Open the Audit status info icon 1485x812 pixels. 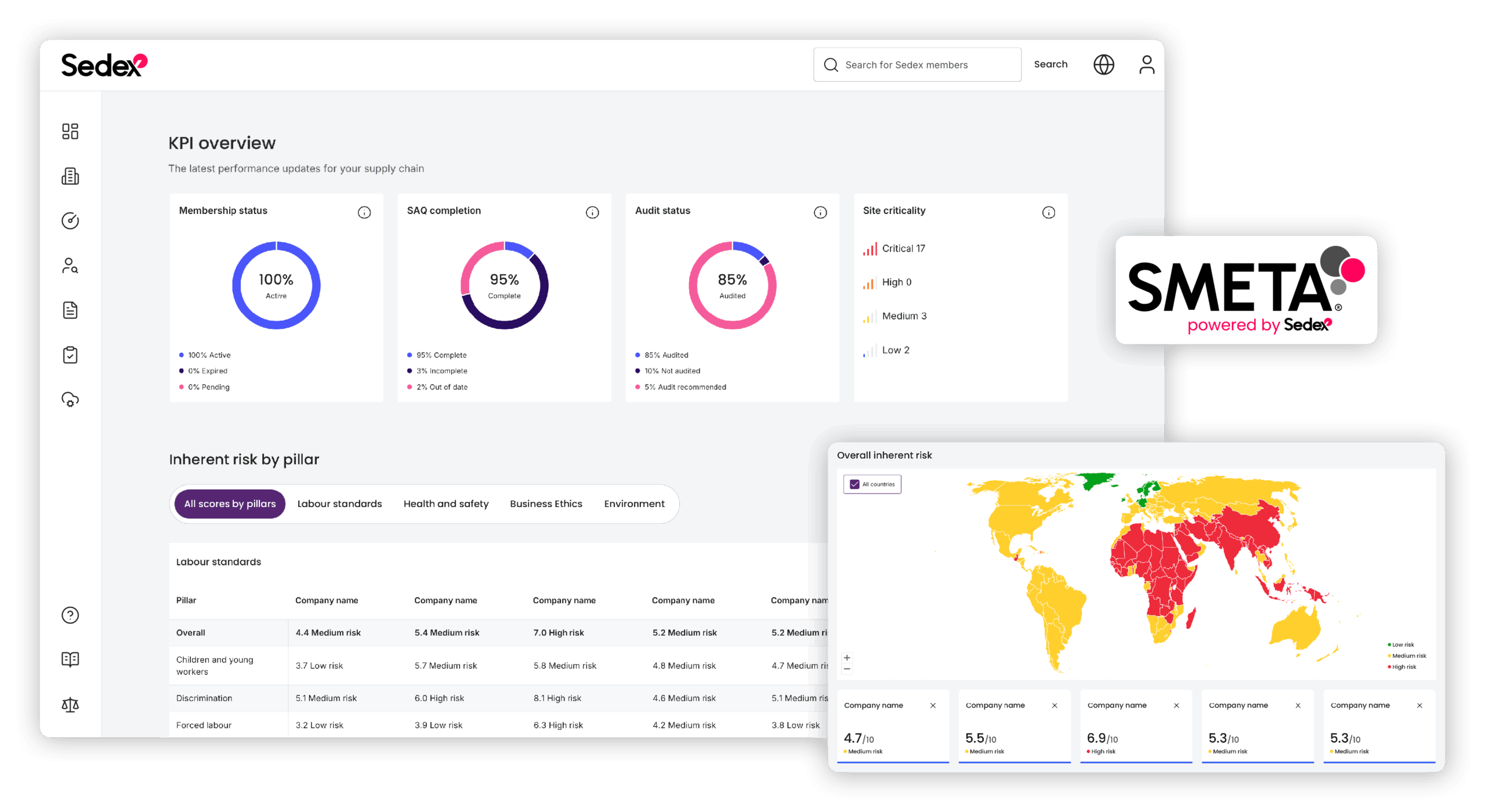[820, 212]
